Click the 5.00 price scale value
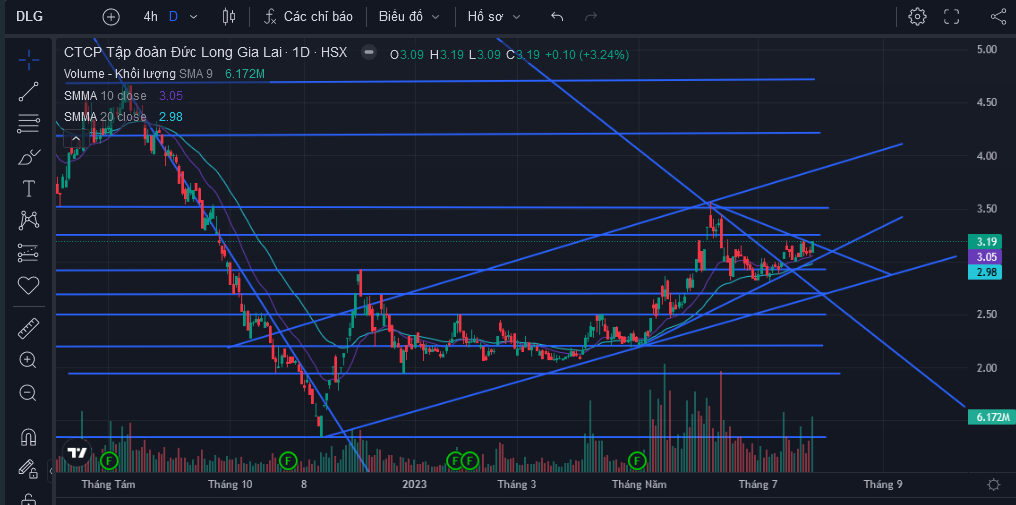This screenshot has height=505, width=1016. tap(987, 49)
